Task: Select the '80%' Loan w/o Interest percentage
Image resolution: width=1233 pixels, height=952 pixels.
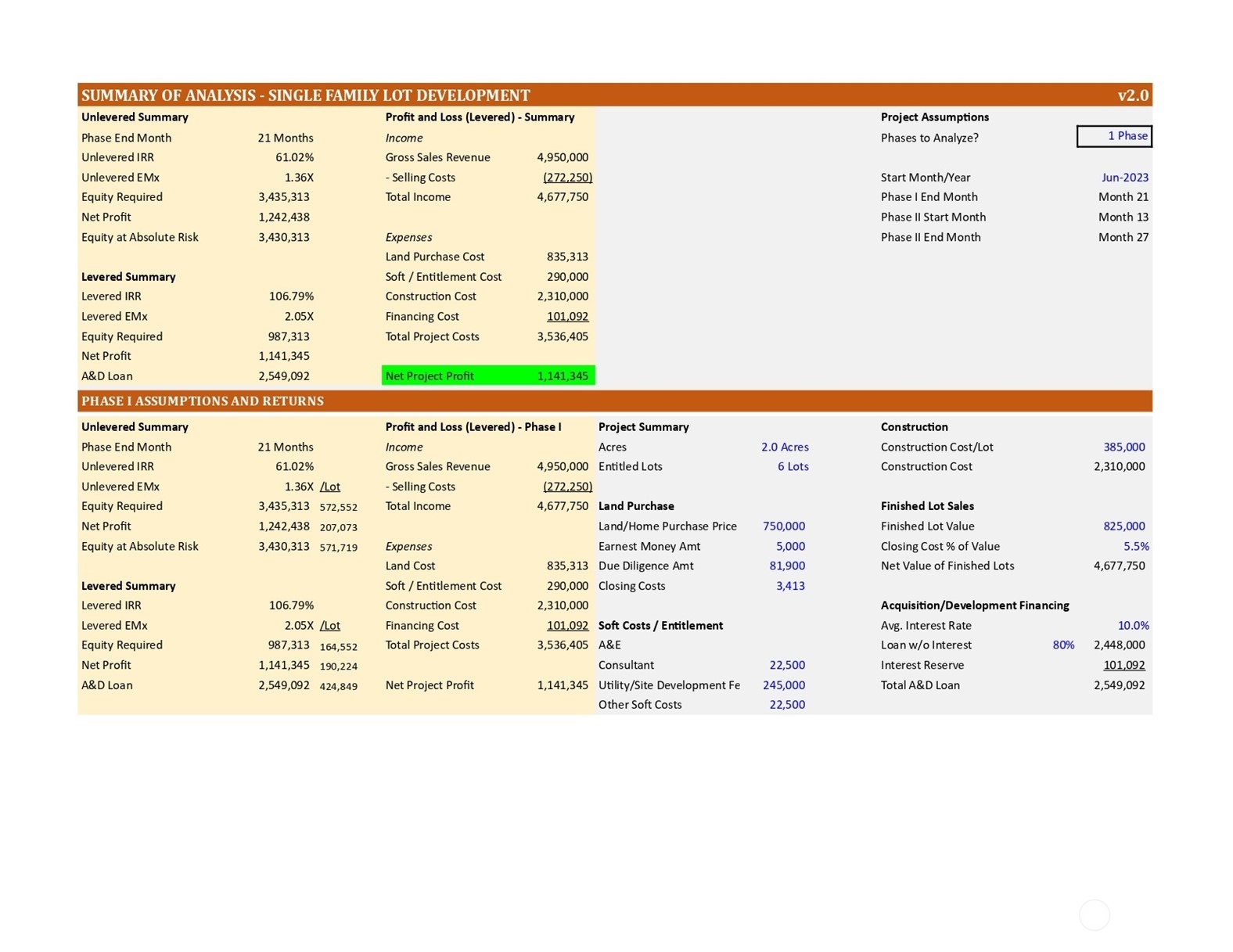Action: click(x=1063, y=645)
